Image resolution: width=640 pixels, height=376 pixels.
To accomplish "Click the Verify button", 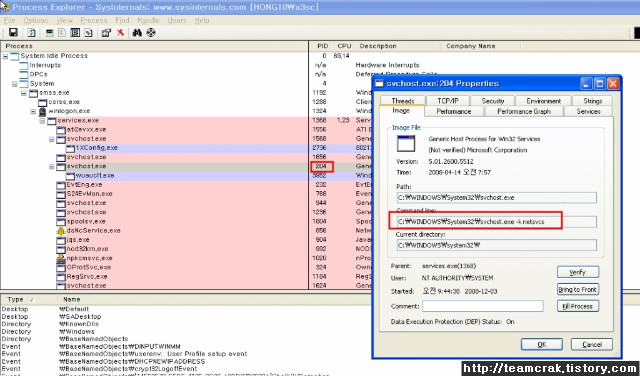I will [578, 272].
